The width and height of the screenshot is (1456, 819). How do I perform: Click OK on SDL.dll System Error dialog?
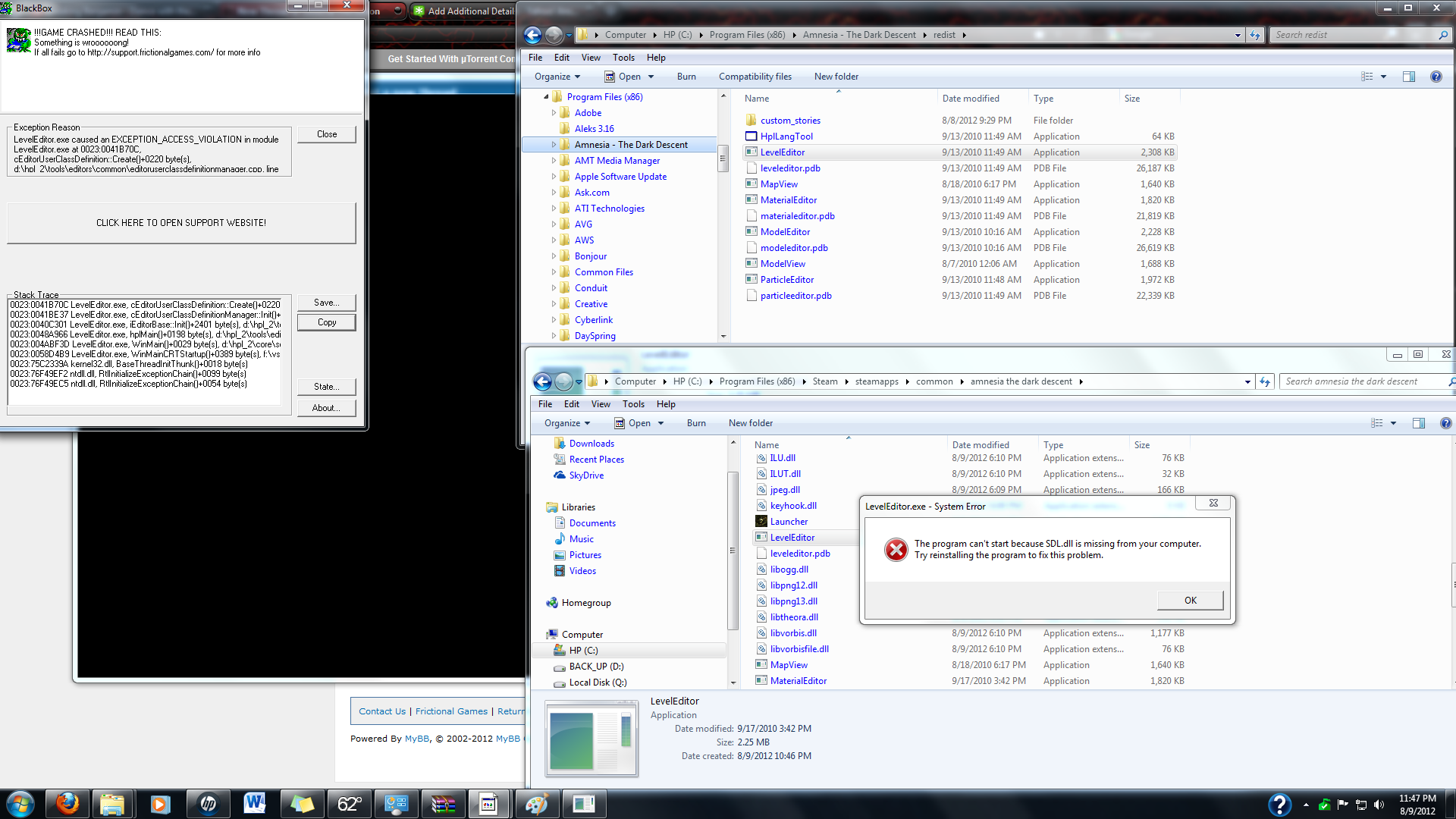point(1190,600)
